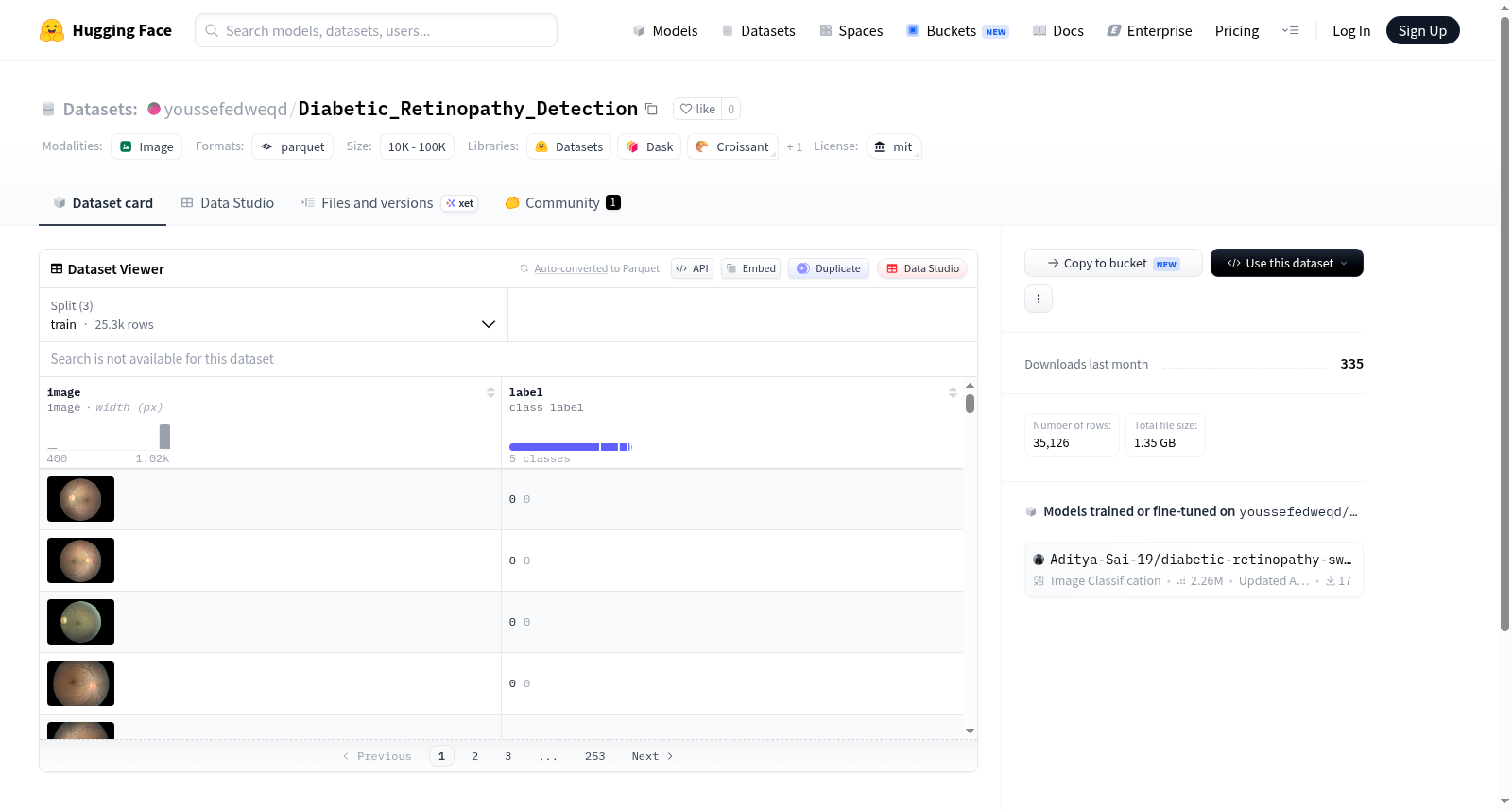Click the like count 0
Screen dimensions: 1512x810
730,109
